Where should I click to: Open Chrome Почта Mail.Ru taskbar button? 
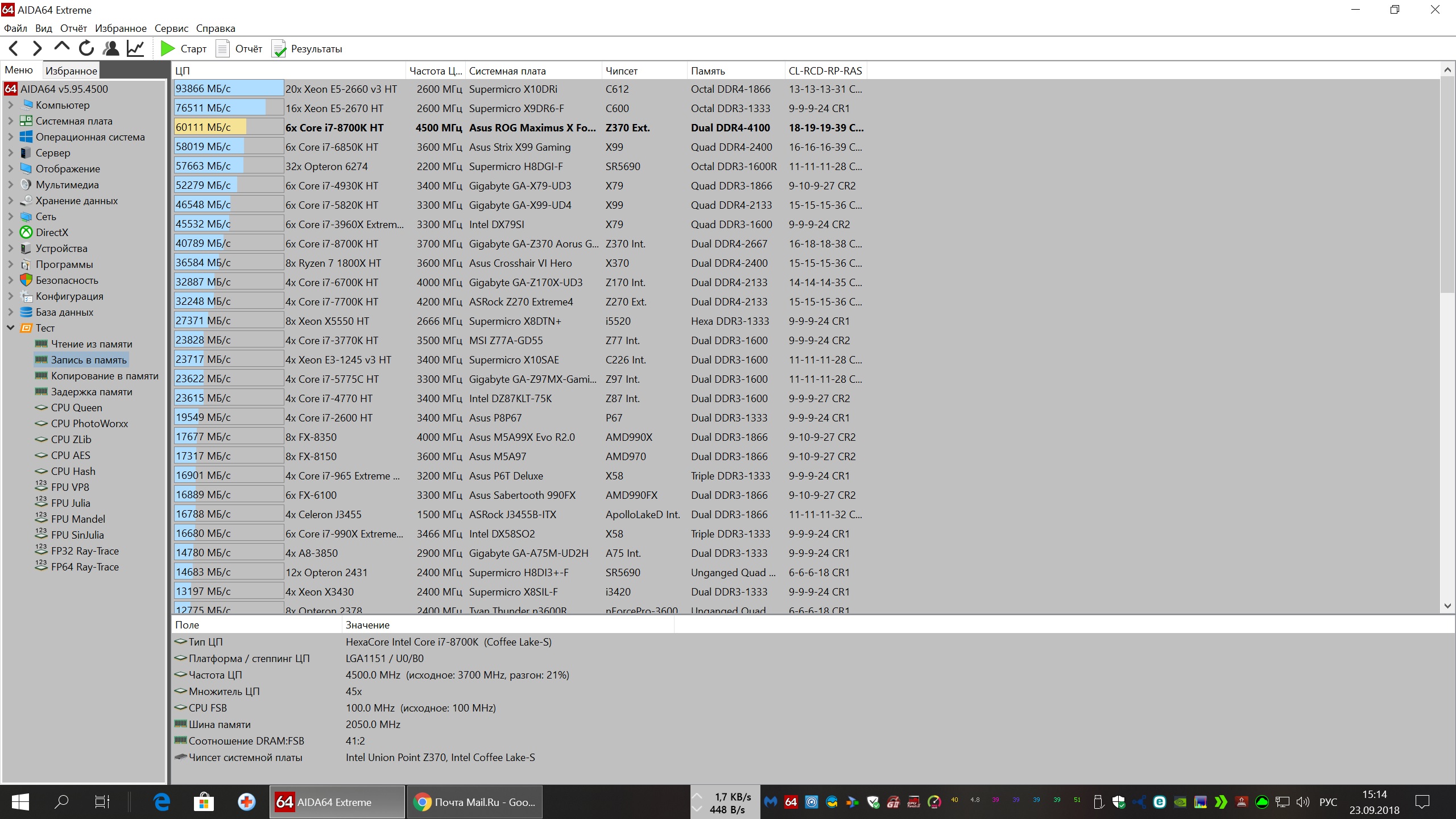[x=474, y=802]
